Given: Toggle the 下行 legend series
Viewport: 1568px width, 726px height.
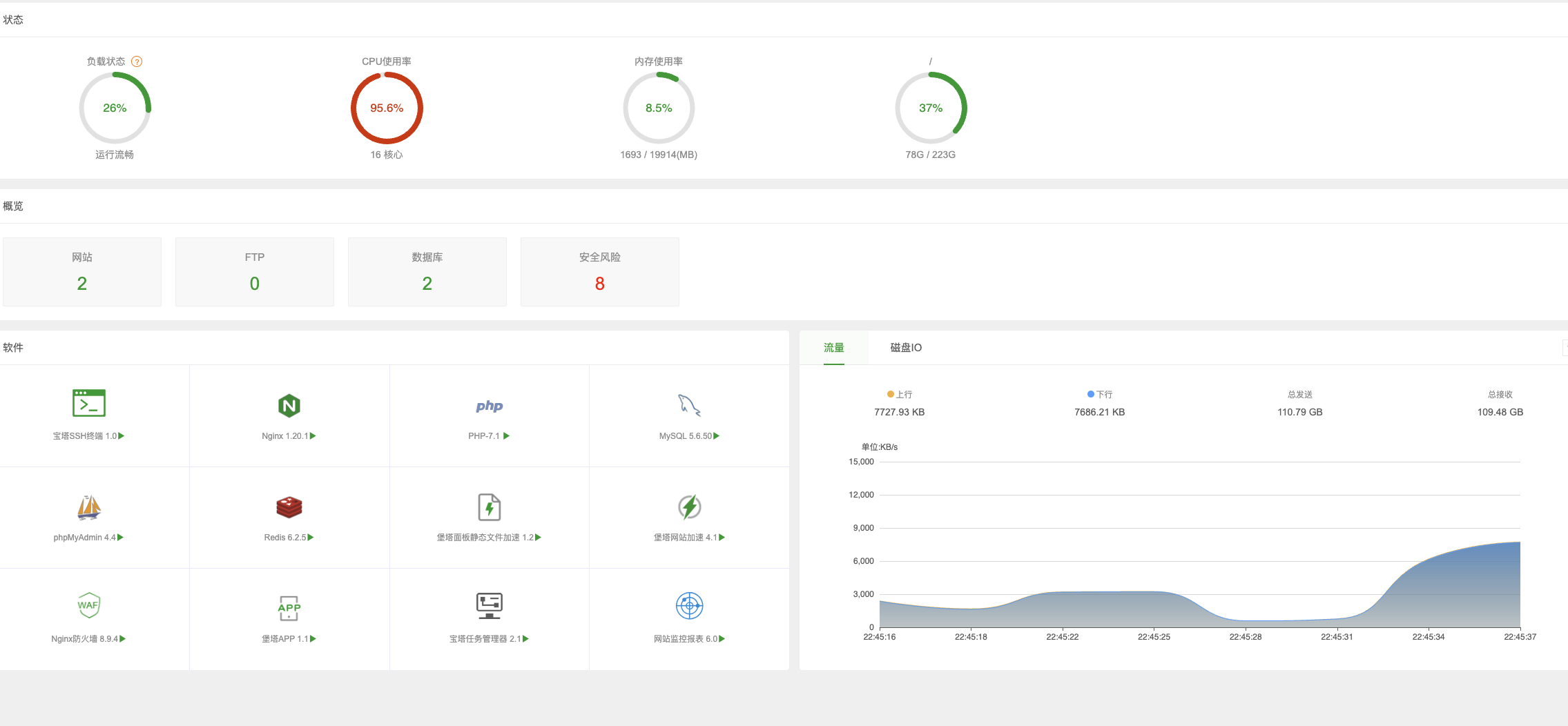Looking at the screenshot, I should [x=1100, y=395].
